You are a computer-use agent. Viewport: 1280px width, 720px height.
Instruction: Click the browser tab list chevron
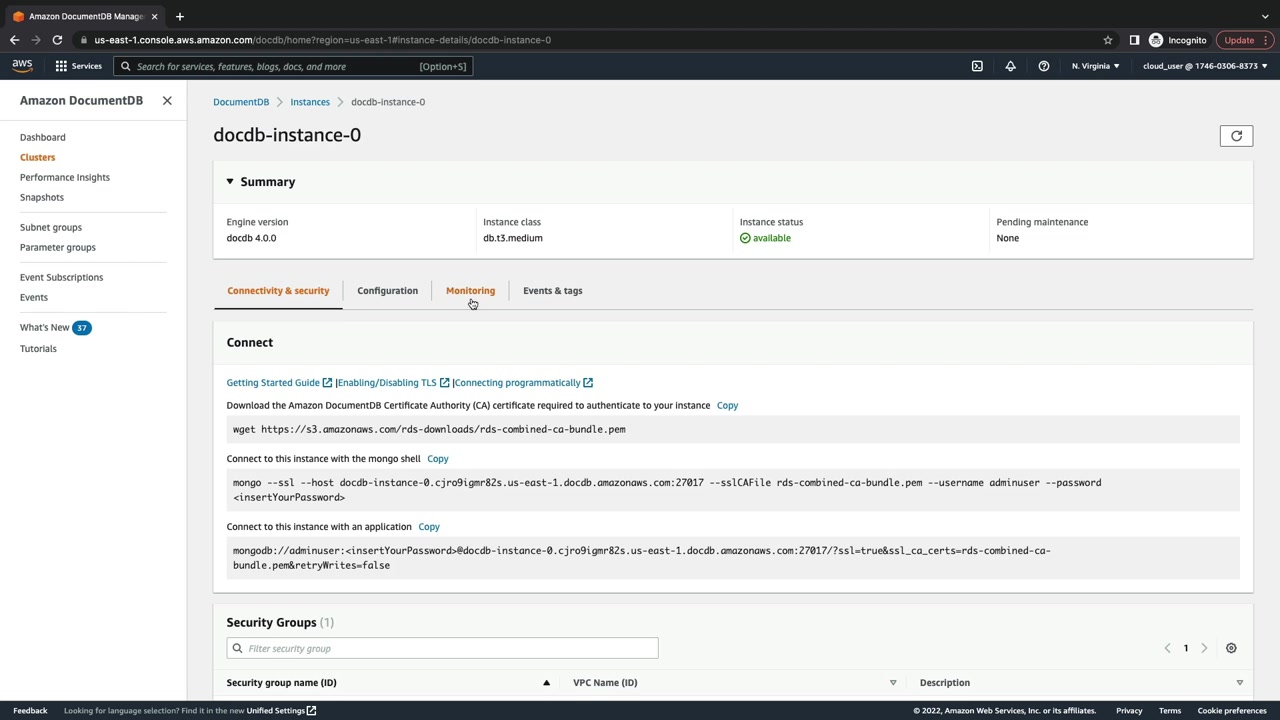click(x=1264, y=16)
